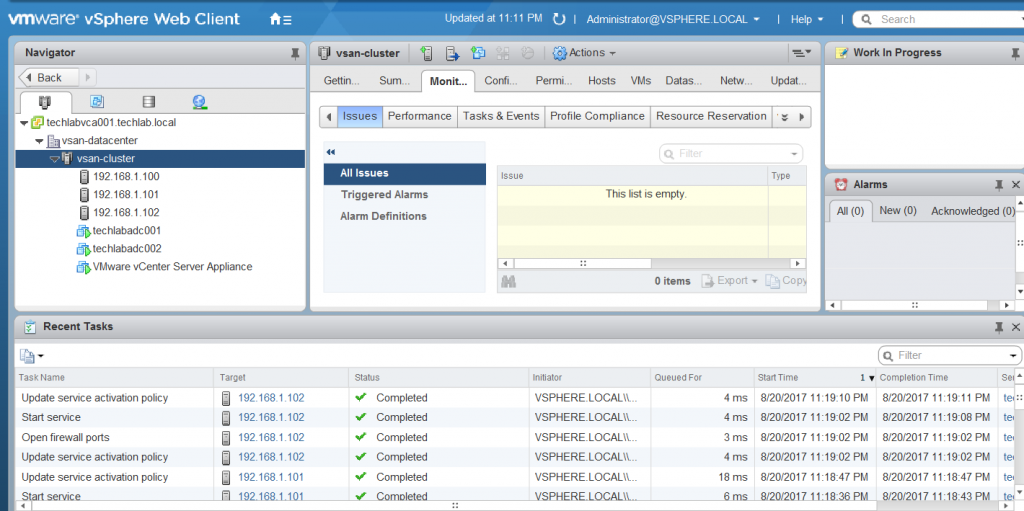Sort by Start Time column header
The width and height of the screenshot is (1024, 511).
pyautogui.click(x=814, y=378)
